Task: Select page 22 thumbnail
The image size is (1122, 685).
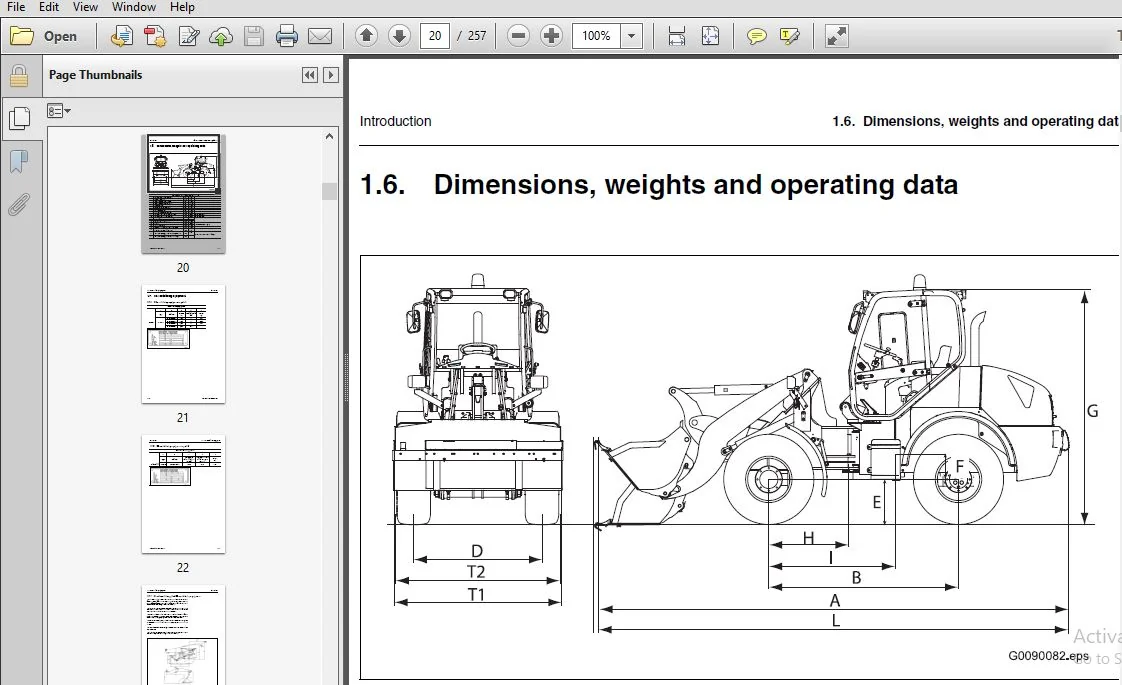Action: tap(183, 494)
